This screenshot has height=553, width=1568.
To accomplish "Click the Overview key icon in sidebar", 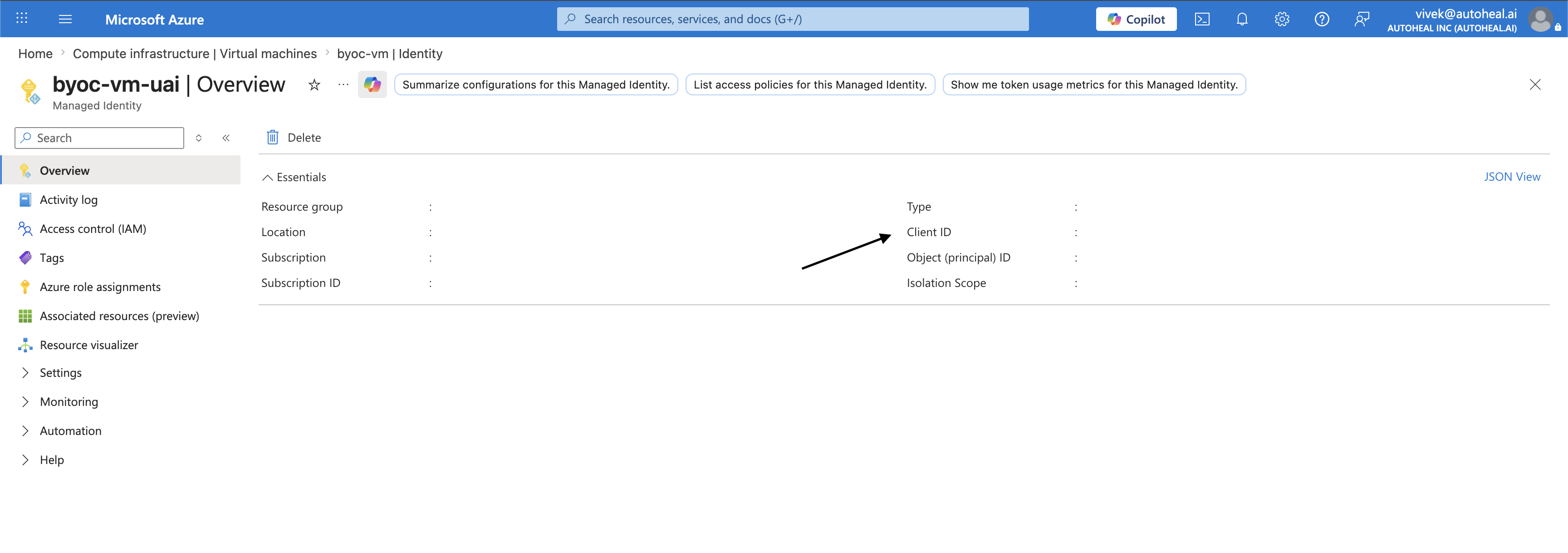I will pos(25,171).
